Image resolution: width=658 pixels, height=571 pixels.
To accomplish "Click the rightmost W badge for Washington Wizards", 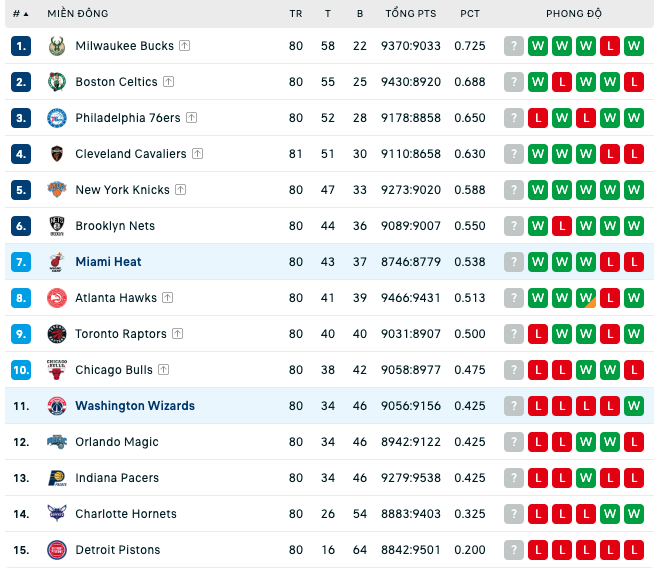I will (634, 406).
